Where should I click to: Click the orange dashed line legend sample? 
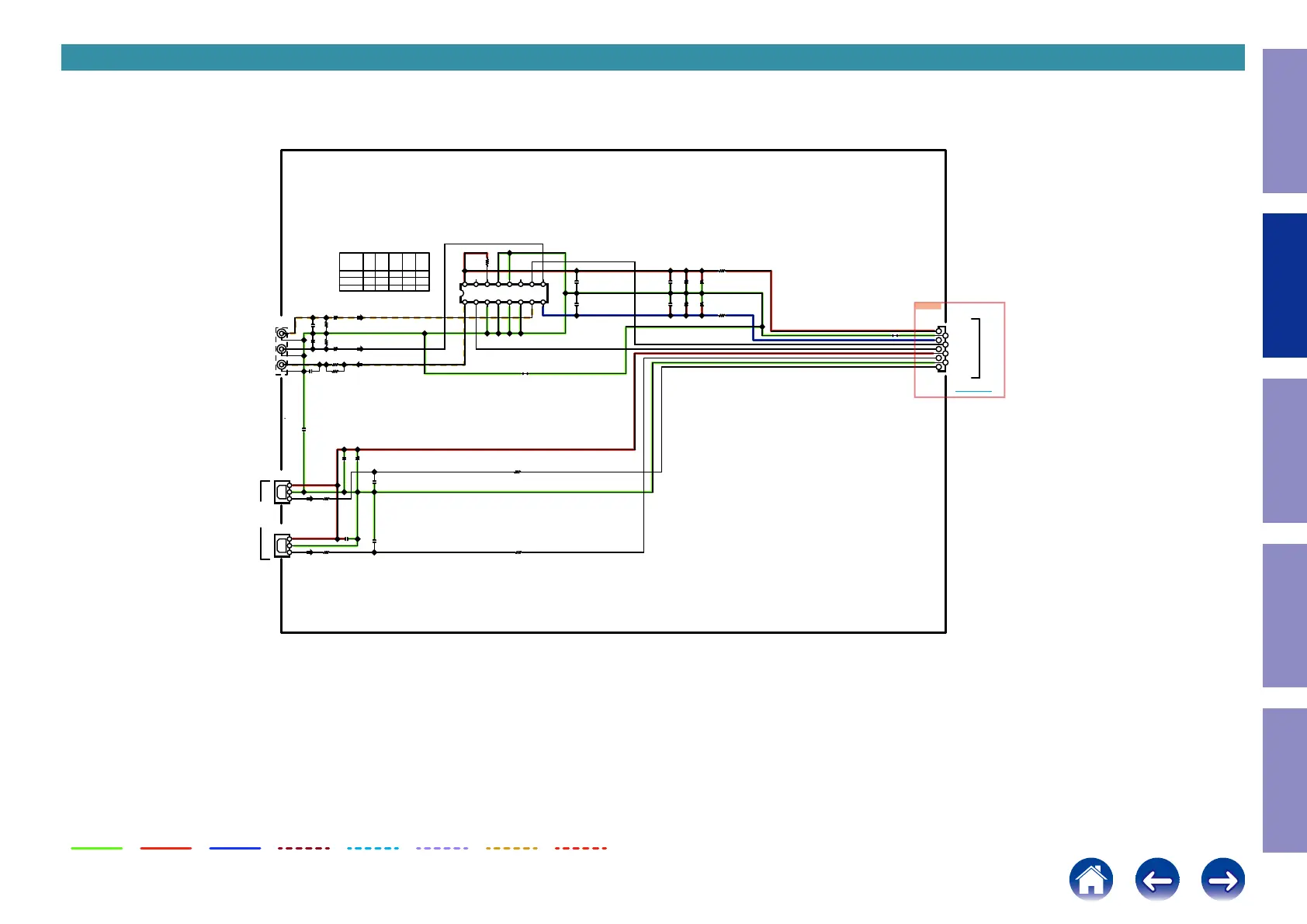tap(511, 848)
